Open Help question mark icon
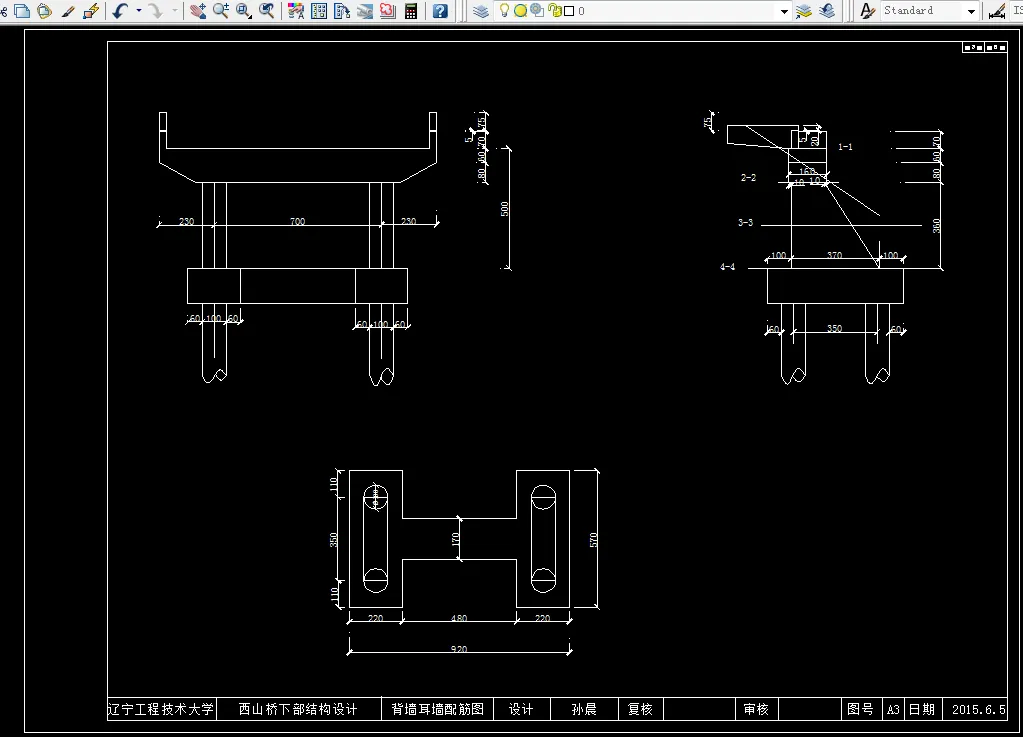 tap(440, 10)
